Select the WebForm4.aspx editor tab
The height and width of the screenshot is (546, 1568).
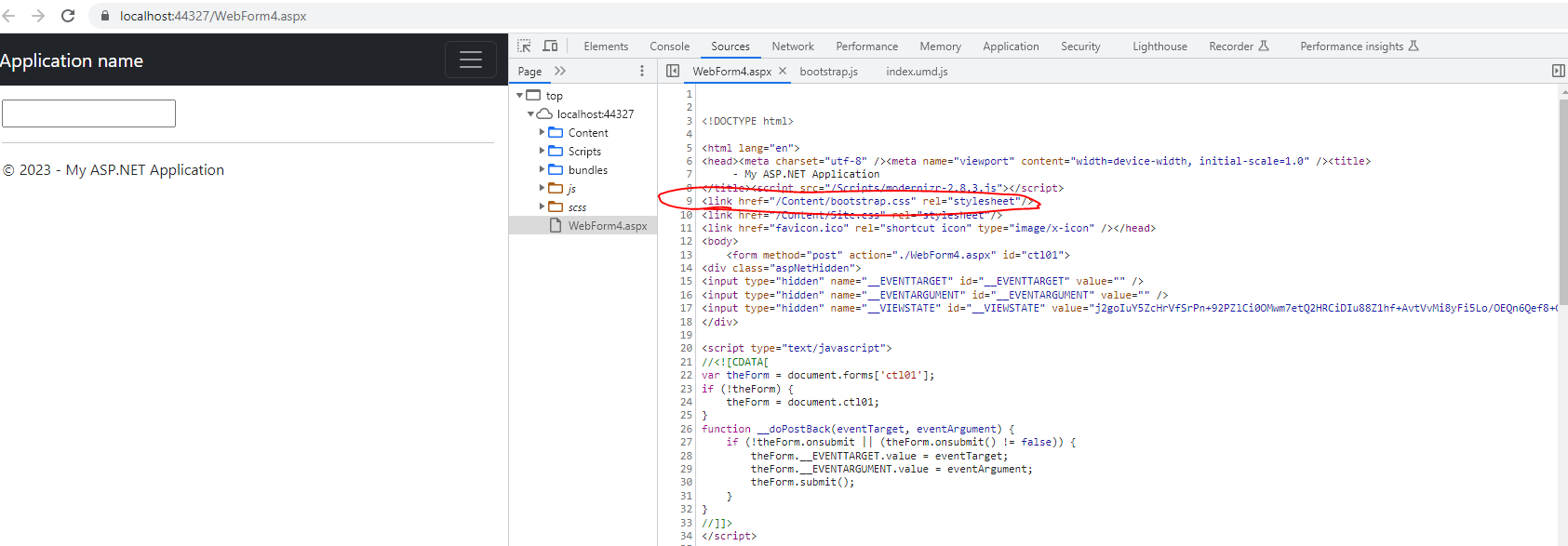731,72
